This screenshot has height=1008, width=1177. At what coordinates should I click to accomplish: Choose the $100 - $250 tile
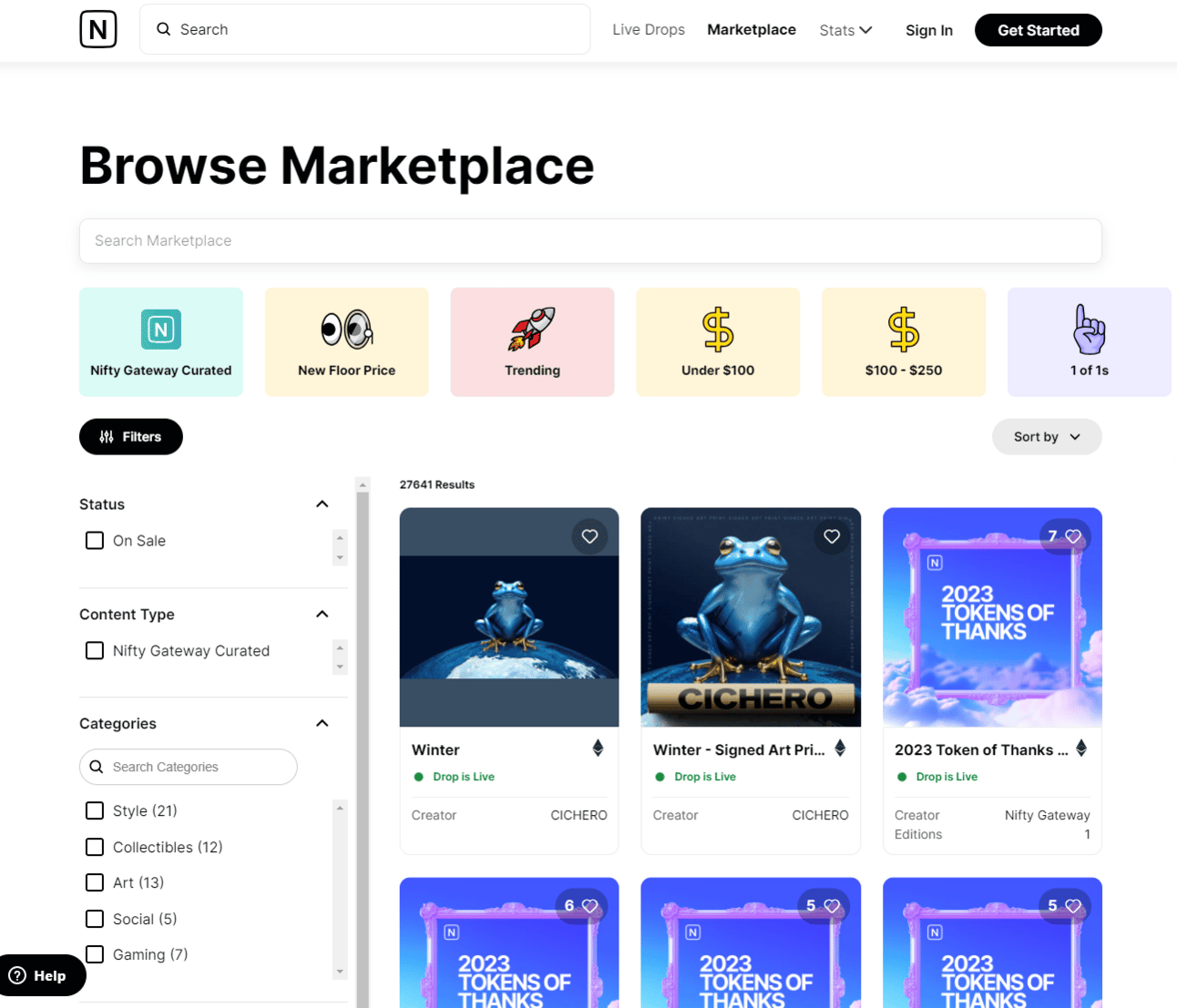904,342
